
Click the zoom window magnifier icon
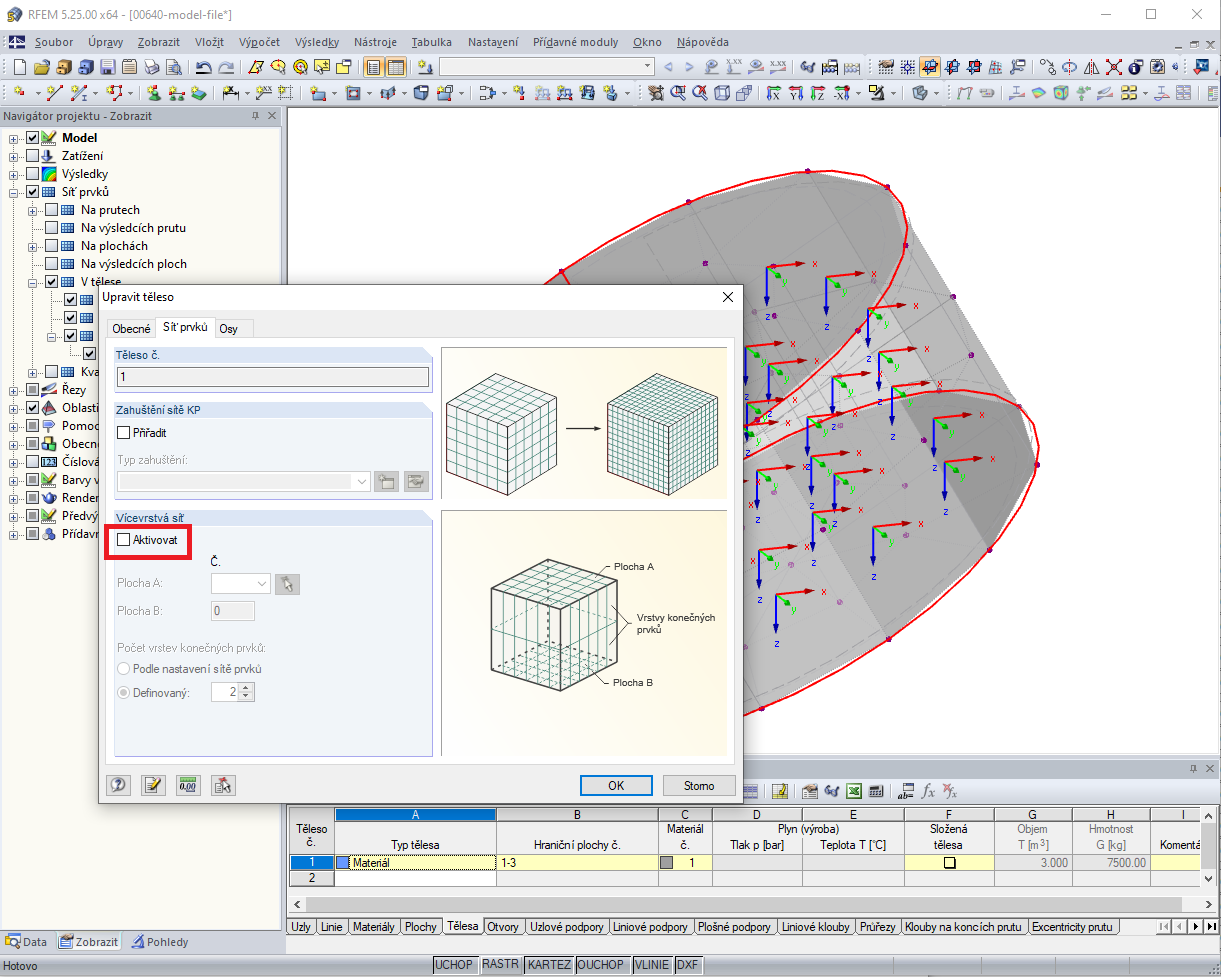677,93
